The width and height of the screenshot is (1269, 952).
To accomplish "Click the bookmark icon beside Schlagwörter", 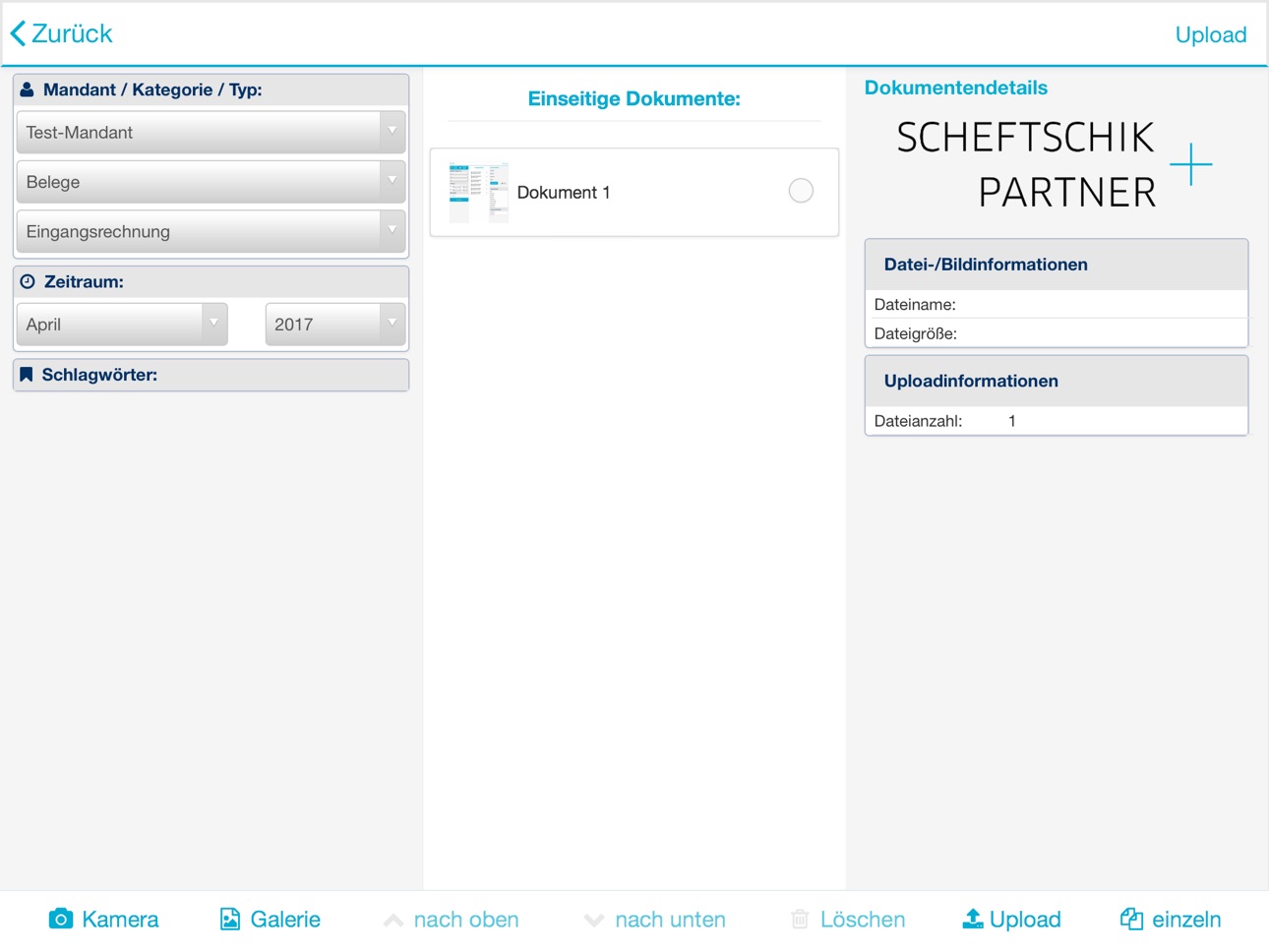I will point(27,375).
